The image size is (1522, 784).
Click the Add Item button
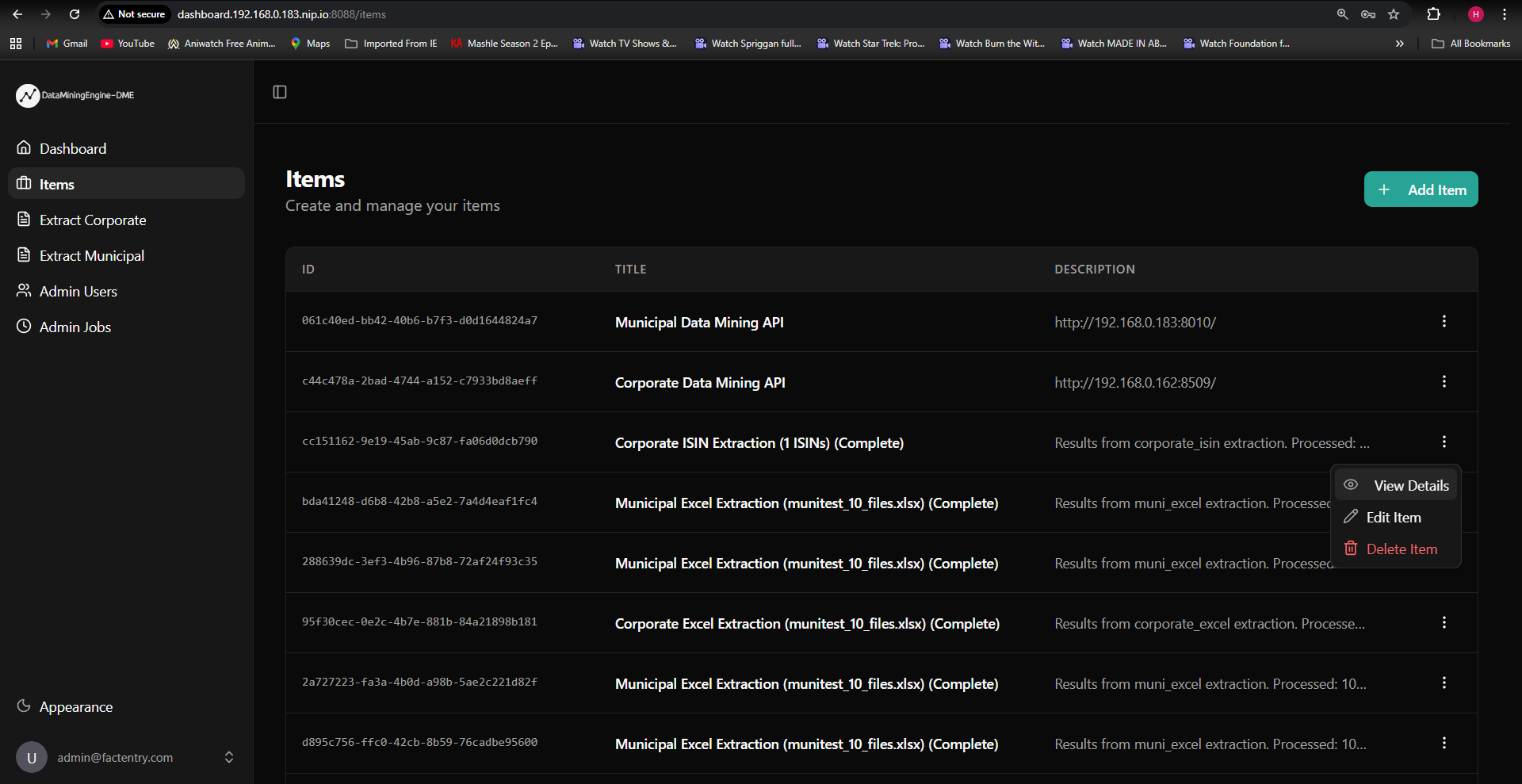(x=1421, y=189)
